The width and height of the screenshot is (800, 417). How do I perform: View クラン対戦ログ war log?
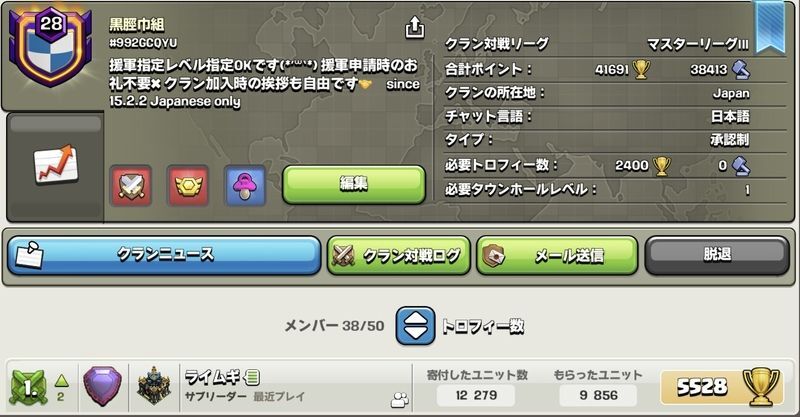(398, 255)
